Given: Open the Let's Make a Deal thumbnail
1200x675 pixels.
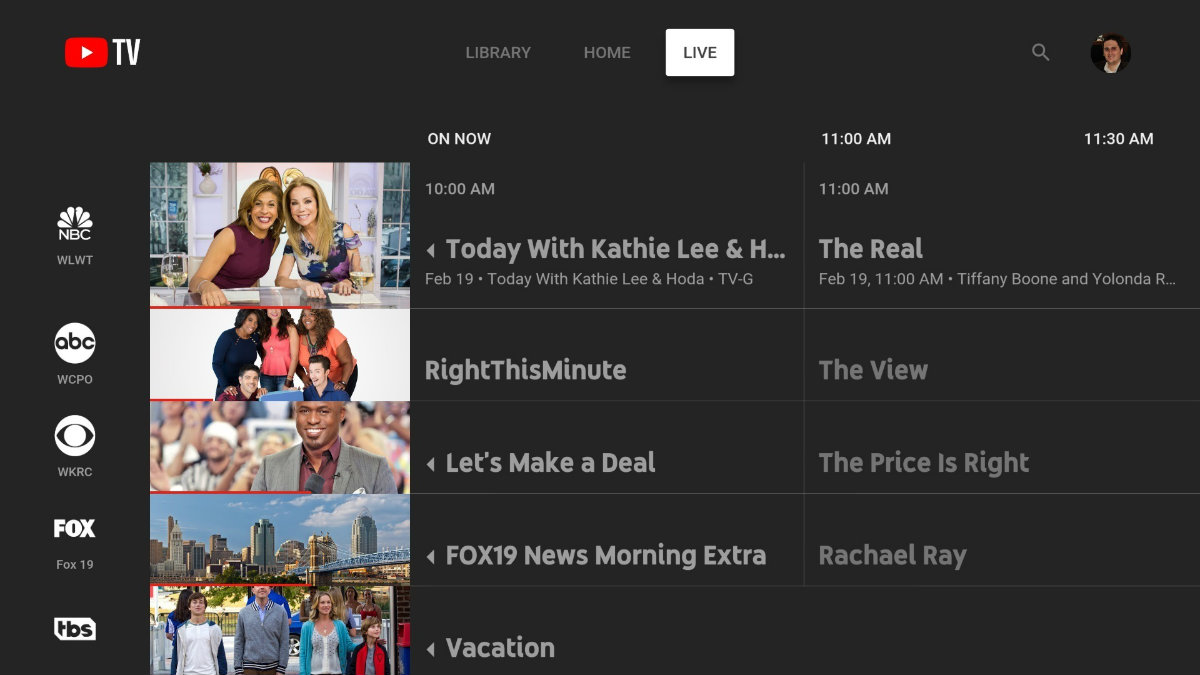Looking at the screenshot, I should click(x=280, y=447).
